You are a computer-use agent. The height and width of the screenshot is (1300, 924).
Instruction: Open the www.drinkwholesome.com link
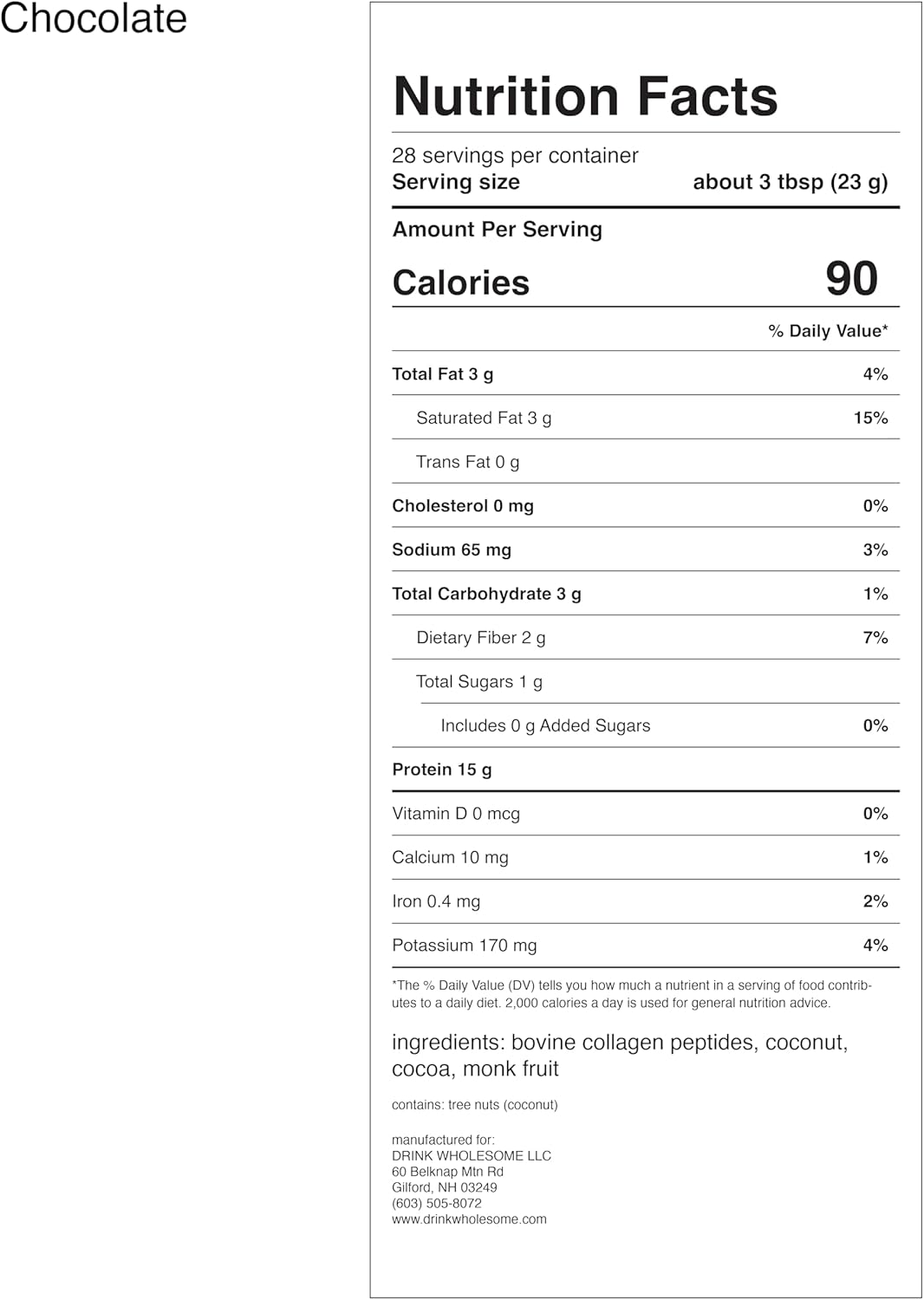coord(469,1219)
